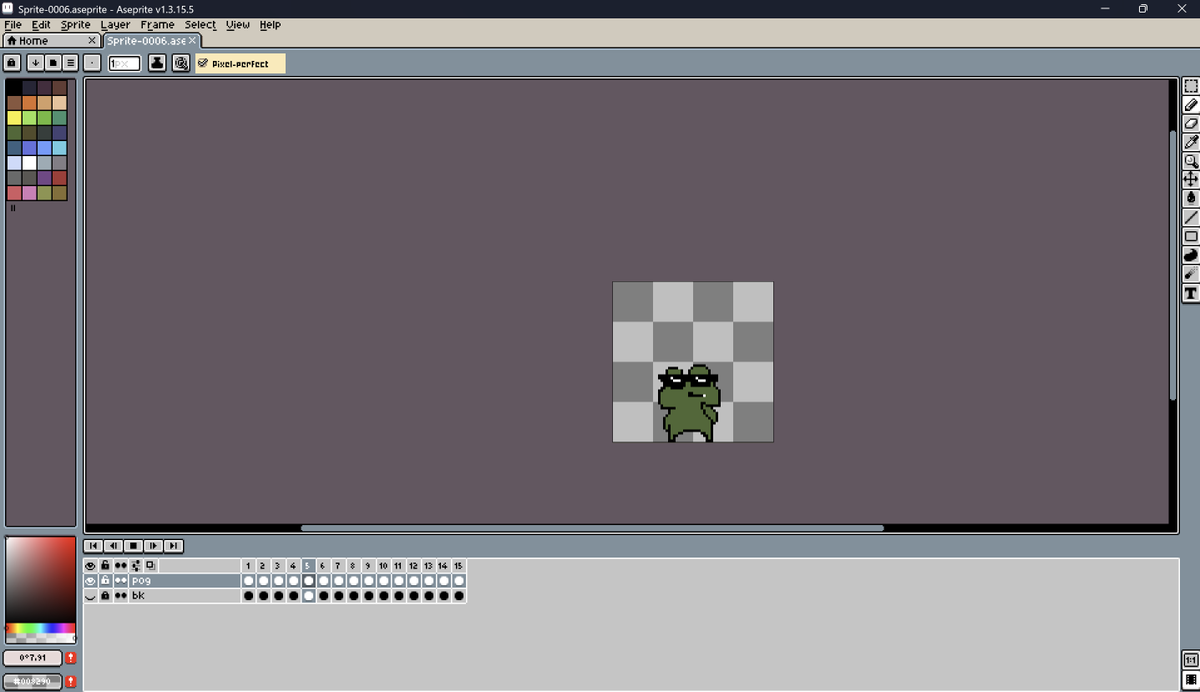Go to next frame button
The height and width of the screenshot is (692, 1200).
[x=153, y=545]
